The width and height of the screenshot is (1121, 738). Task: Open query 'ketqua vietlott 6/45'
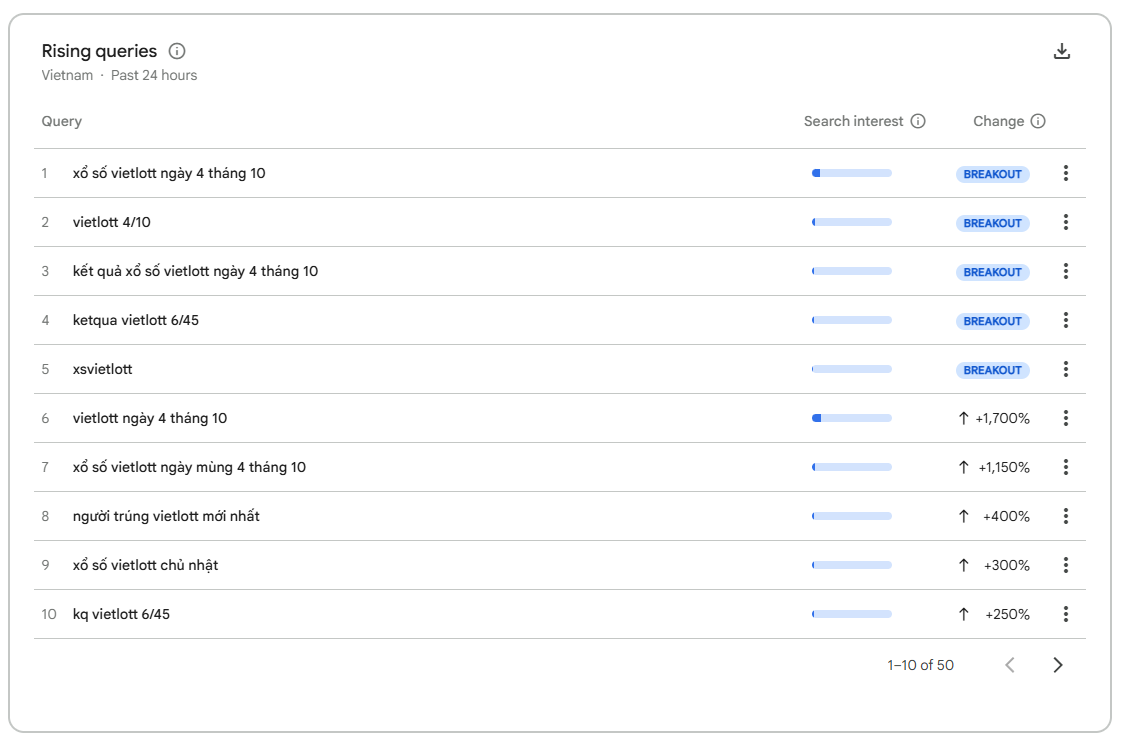coord(136,320)
